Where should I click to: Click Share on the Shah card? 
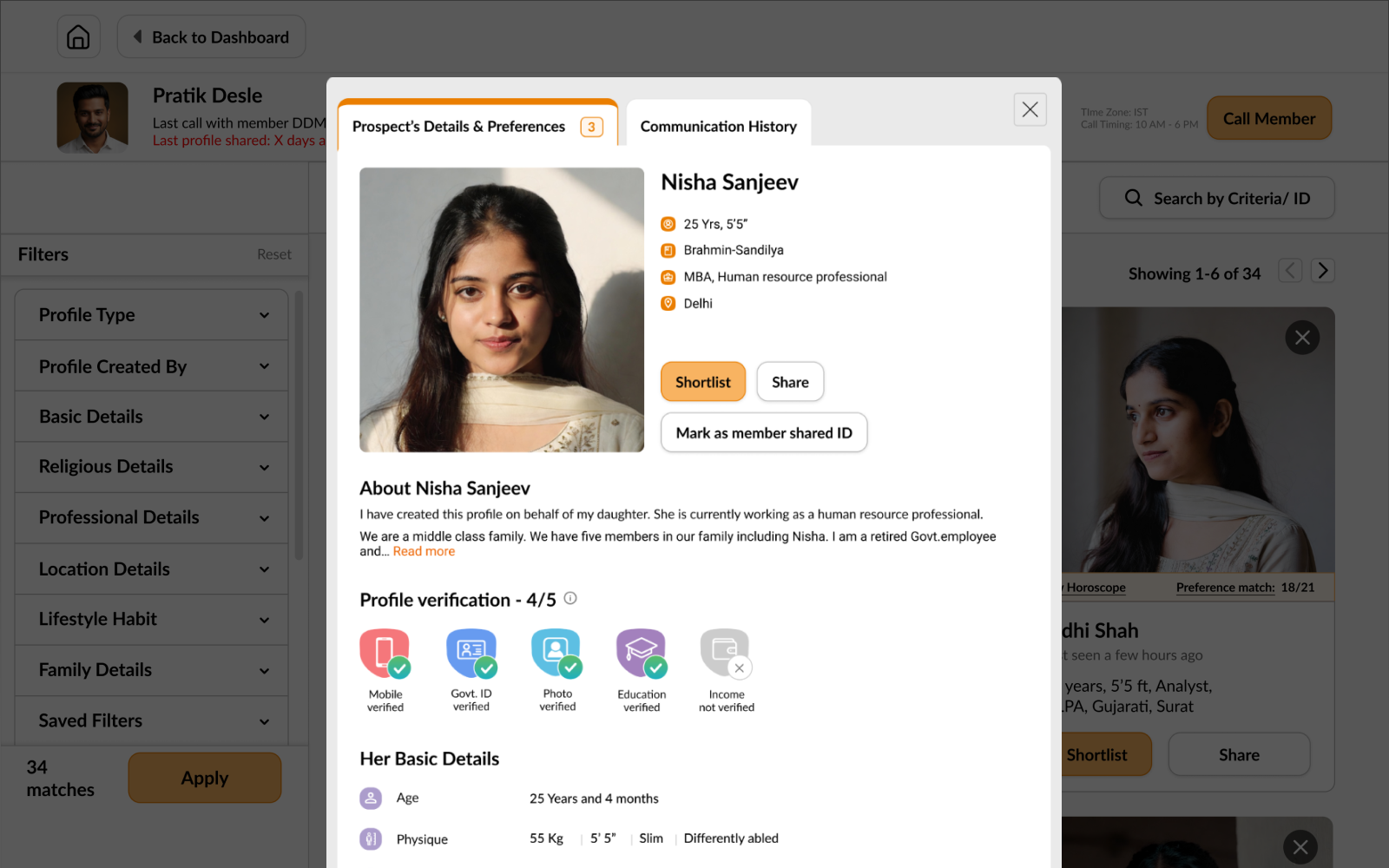[x=1239, y=754]
